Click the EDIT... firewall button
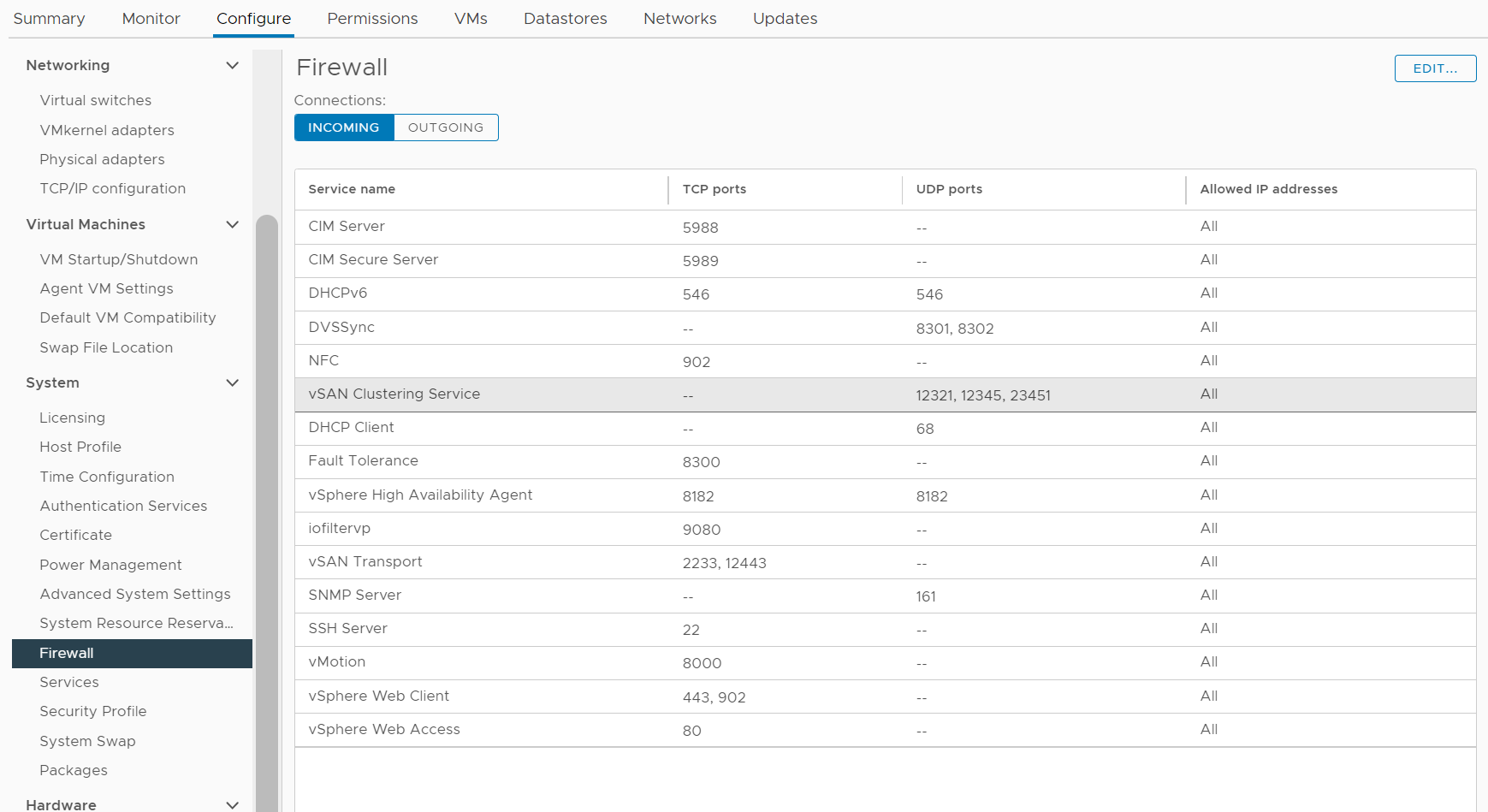The width and height of the screenshot is (1488, 812). [1435, 68]
